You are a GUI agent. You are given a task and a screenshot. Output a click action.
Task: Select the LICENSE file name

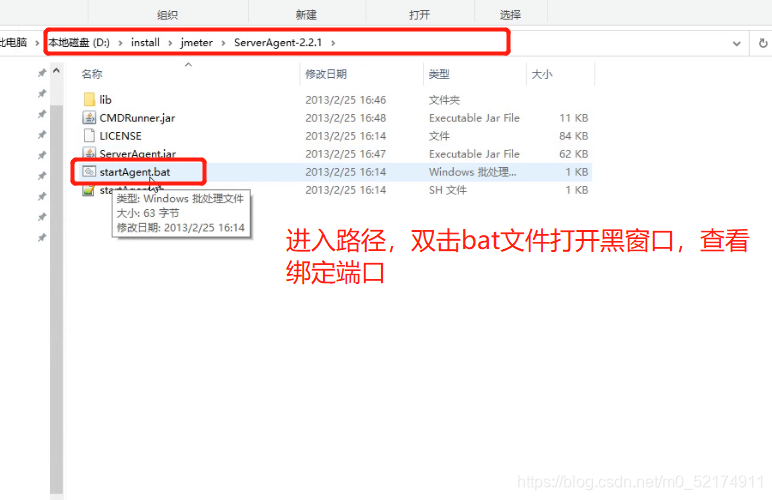coord(120,136)
